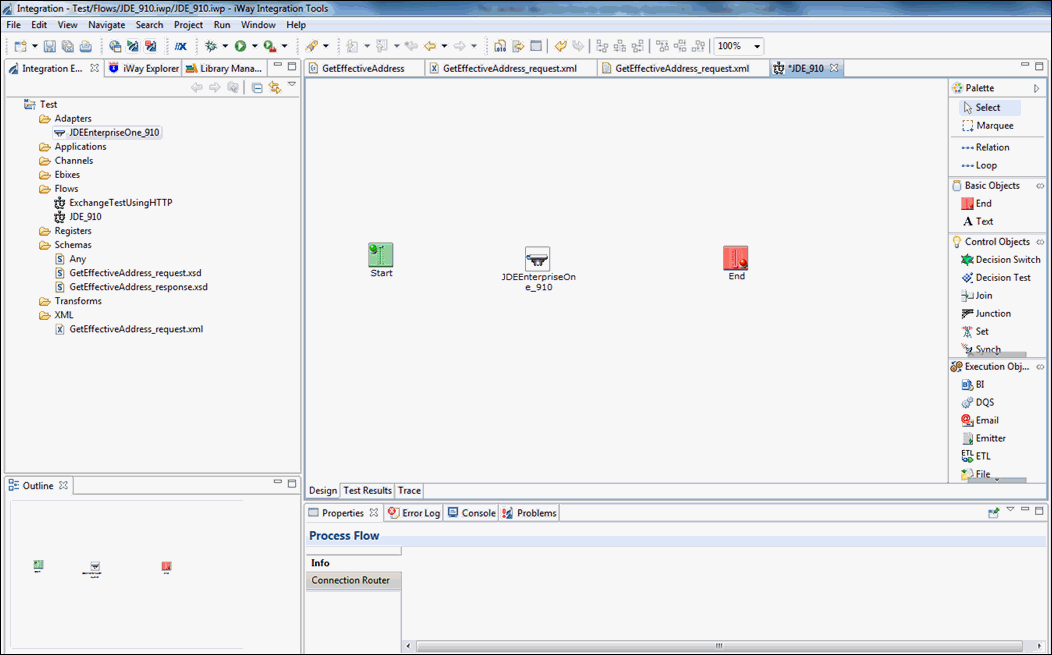This screenshot has width=1052, height=655.
Task: Pick the Text object in Palette
Action: 978,221
